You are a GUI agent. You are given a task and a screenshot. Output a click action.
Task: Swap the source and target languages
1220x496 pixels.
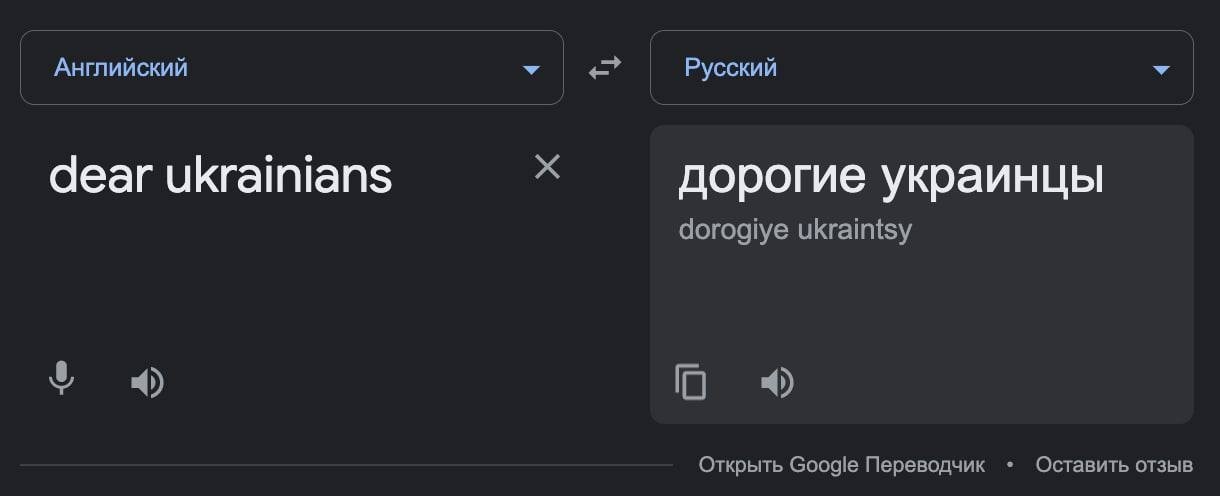[x=605, y=68]
